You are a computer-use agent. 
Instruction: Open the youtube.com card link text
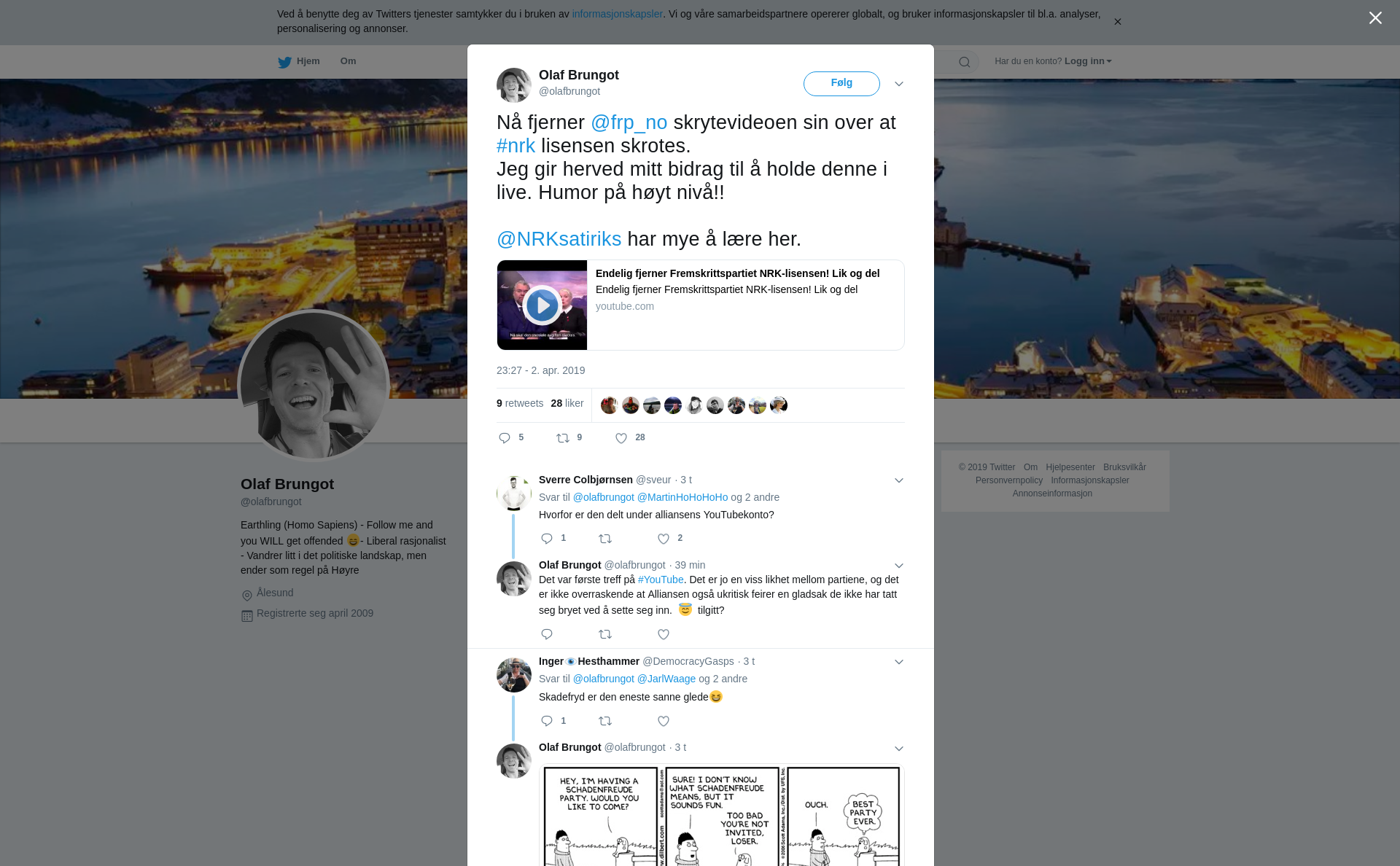(x=625, y=306)
